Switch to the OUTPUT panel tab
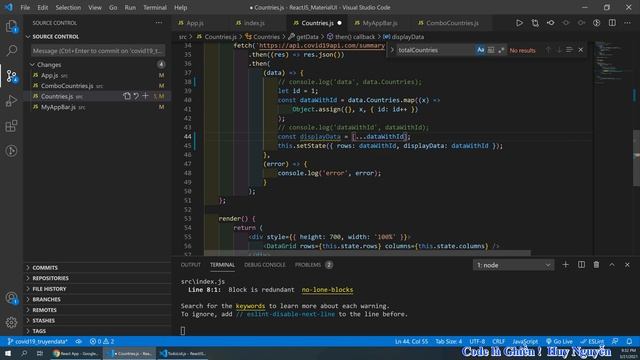Viewport: 640px width, 360px height. pyautogui.click(x=191, y=265)
